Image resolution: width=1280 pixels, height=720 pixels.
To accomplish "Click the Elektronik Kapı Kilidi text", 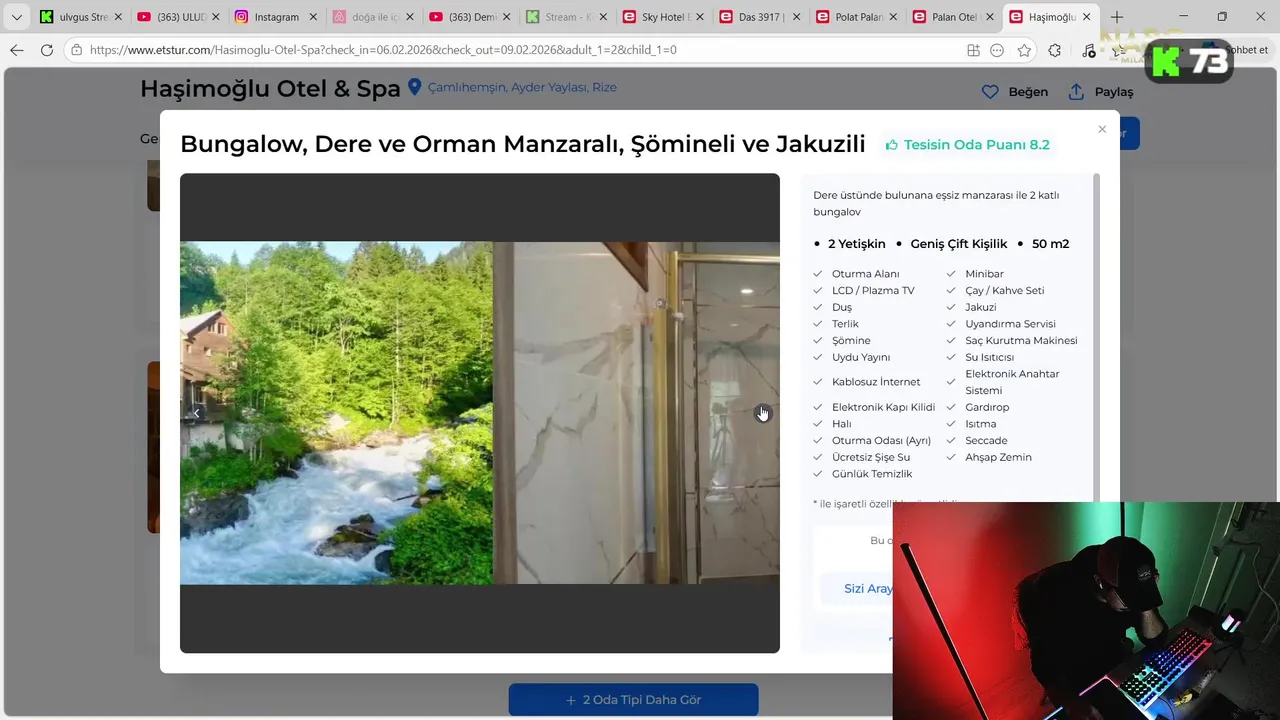I will tap(884, 407).
